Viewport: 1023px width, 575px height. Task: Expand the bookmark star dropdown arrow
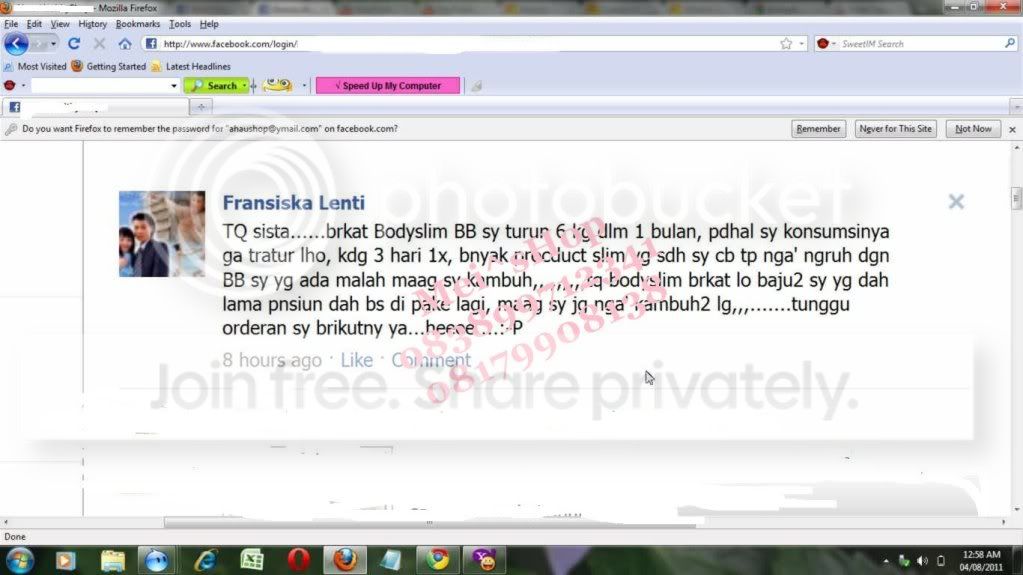pos(802,44)
